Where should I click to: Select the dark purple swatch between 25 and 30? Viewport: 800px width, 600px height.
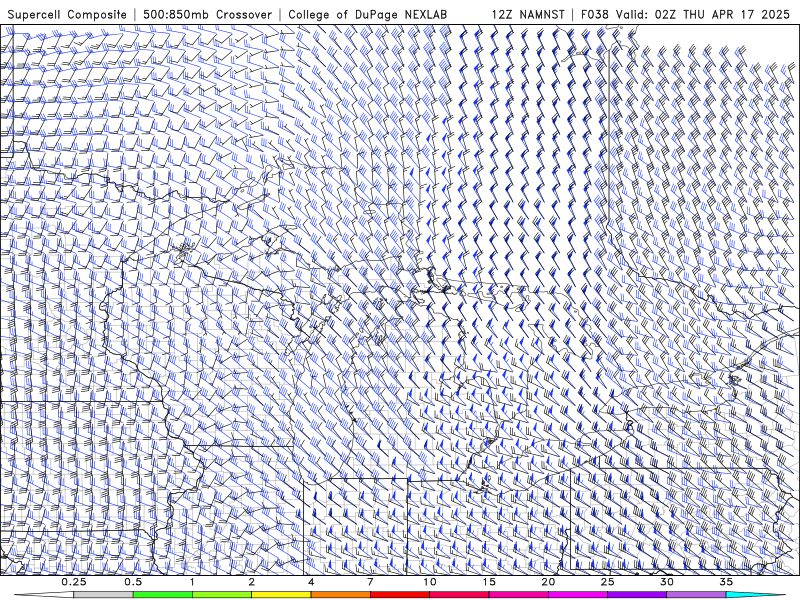coord(637,595)
